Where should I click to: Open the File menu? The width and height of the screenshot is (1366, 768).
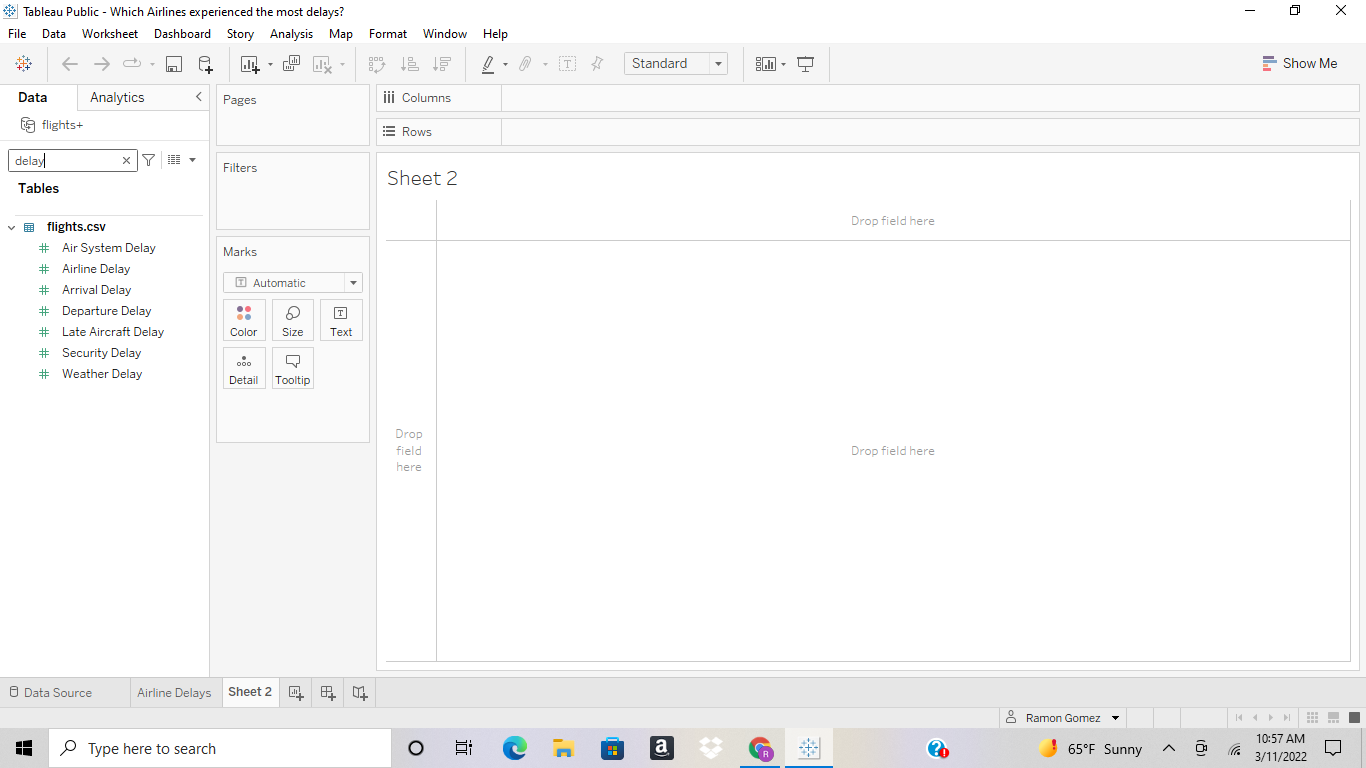pyautogui.click(x=17, y=34)
